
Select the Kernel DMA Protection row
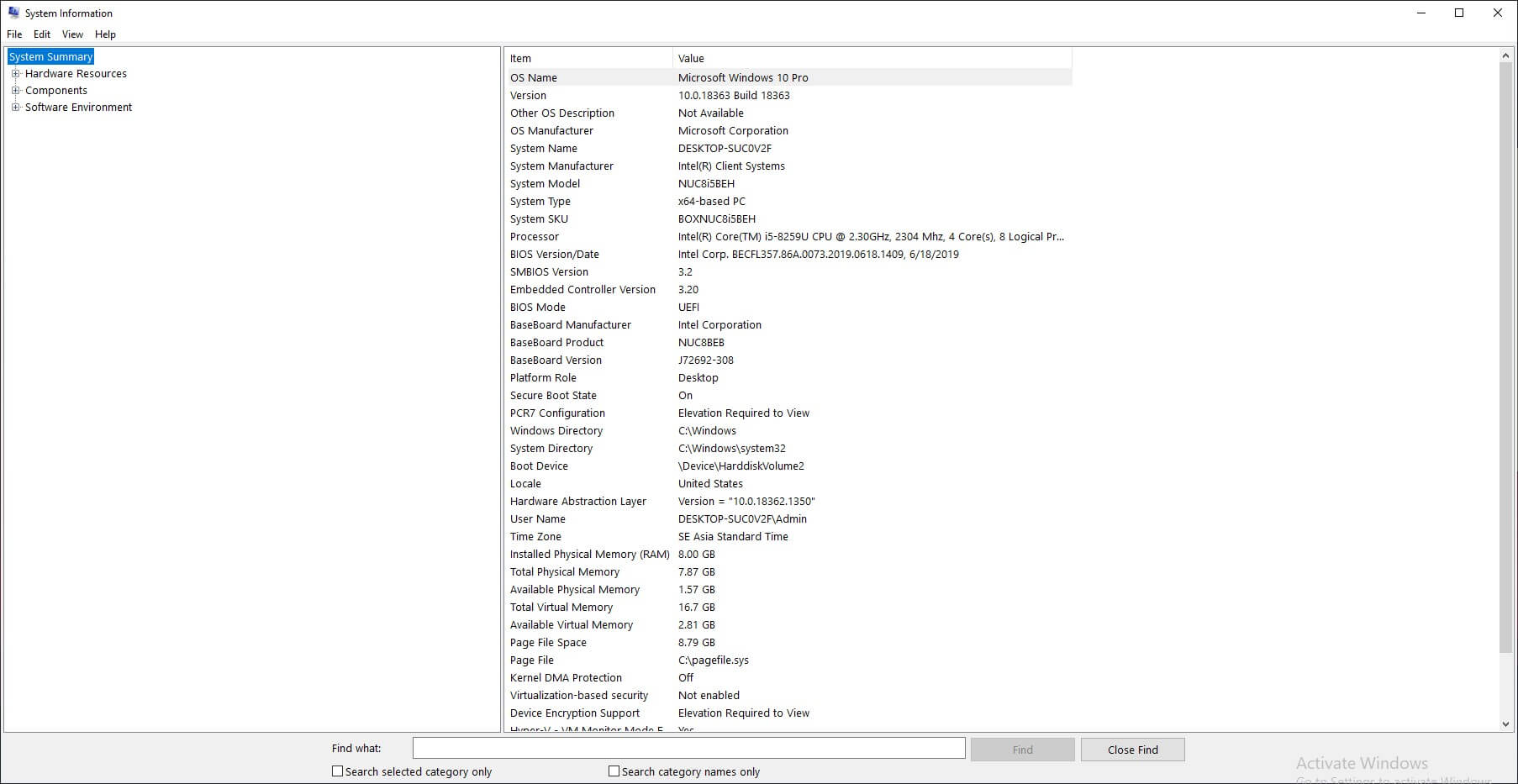point(788,677)
